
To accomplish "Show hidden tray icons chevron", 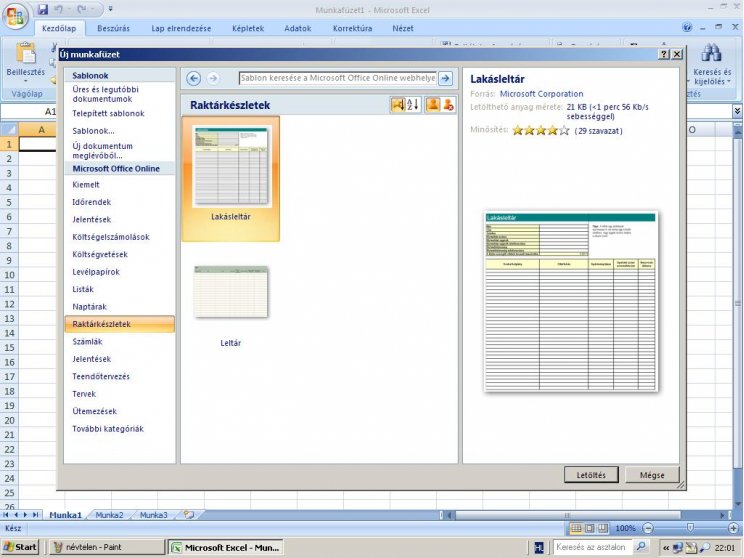I will click(x=666, y=548).
